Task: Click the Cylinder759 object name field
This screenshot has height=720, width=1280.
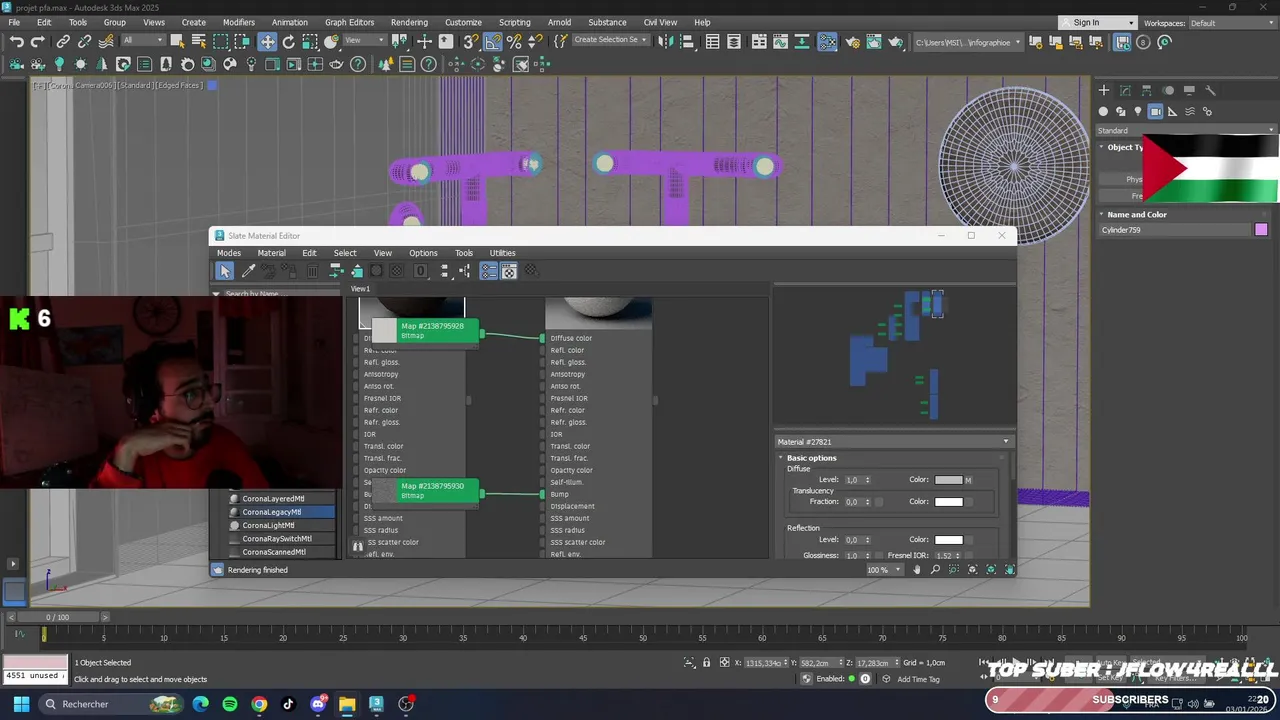Action: tap(1175, 230)
